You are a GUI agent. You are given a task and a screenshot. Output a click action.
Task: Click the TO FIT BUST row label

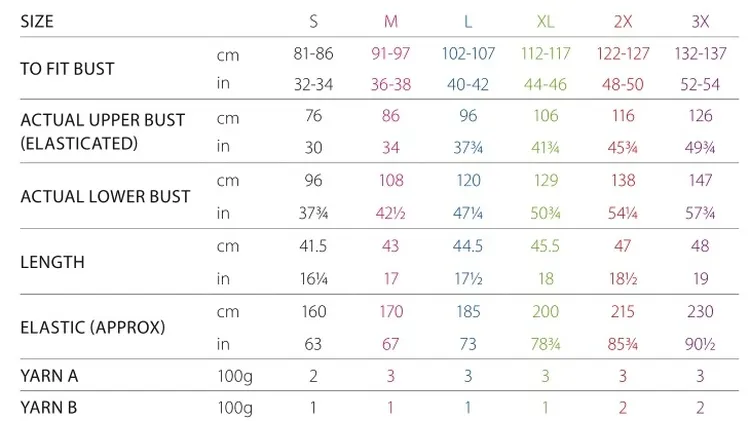[x=67, y=69]
